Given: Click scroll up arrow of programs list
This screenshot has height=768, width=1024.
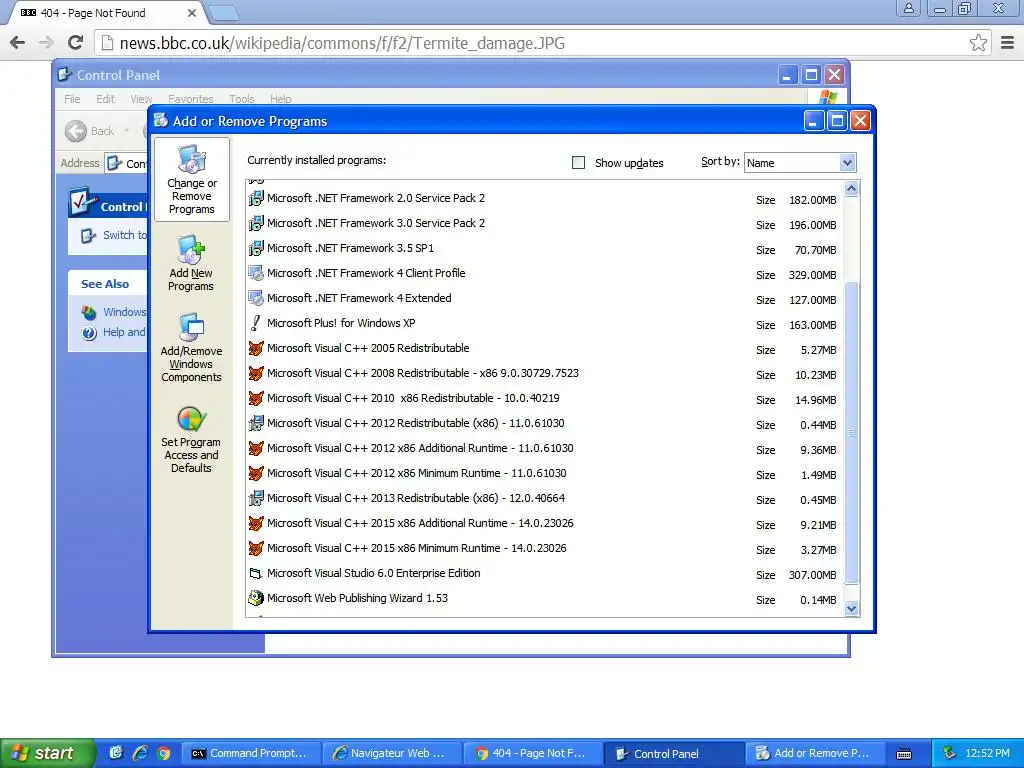Looking at the screenshot, I should click(x=851, y=189).
